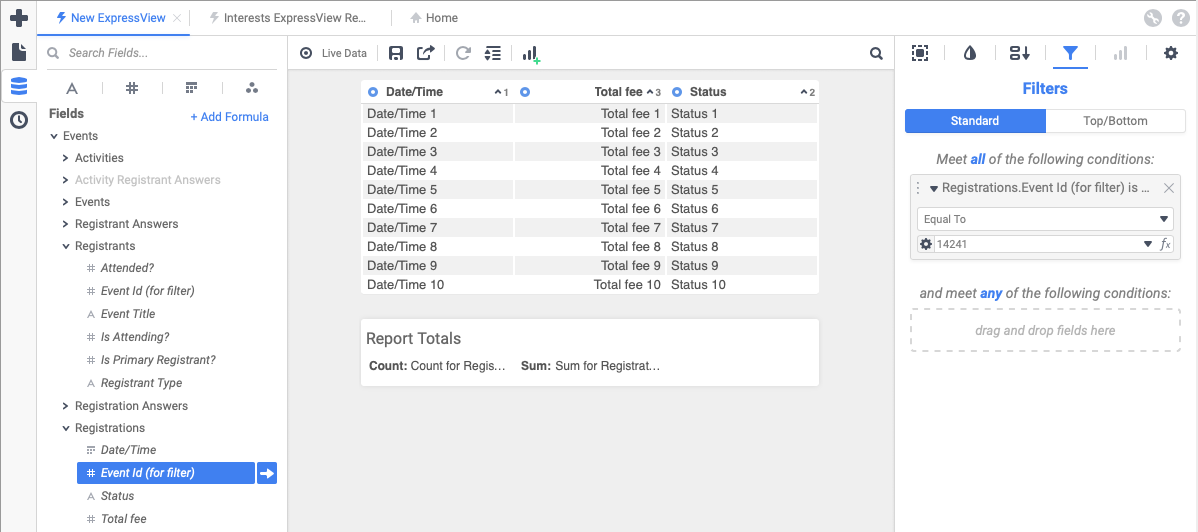The image size is (1198, 532).
Task: Expand the Activities field category
Action: 65,158
